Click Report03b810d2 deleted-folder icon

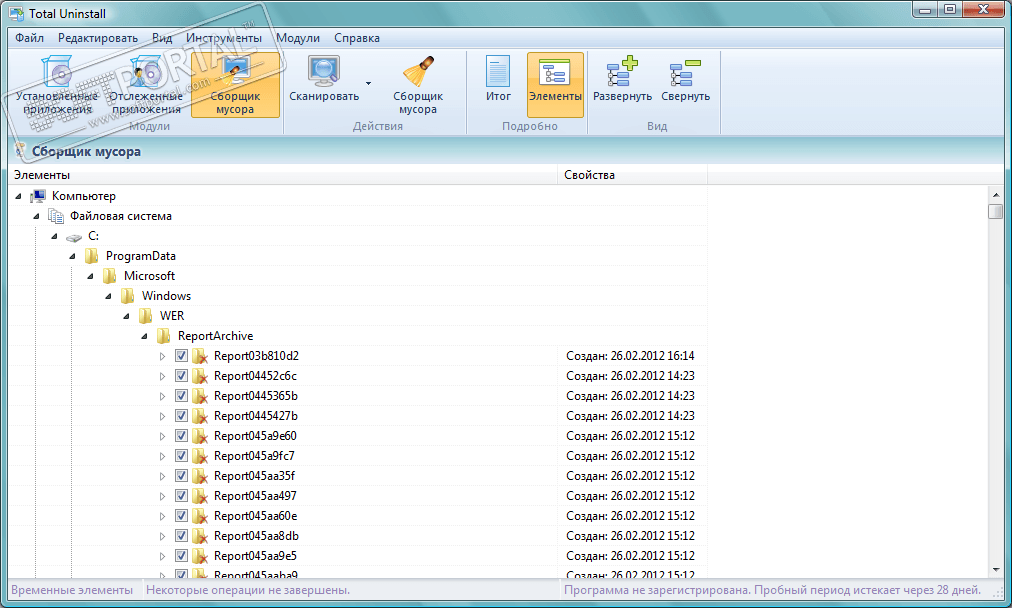pos(201,356)
